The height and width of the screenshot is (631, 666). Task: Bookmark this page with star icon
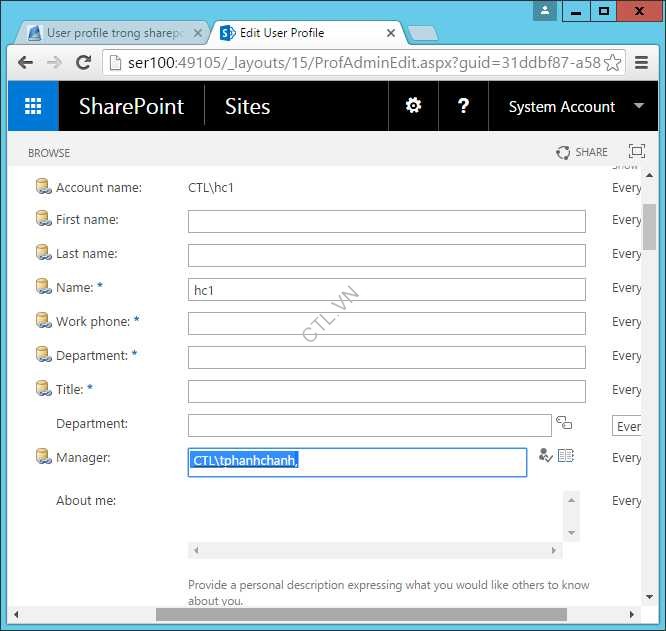(612, 63)
